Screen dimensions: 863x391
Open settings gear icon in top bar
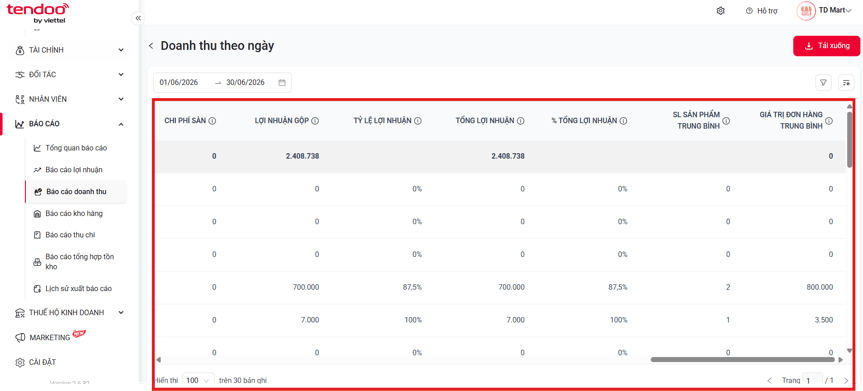pyautogui.click(x=720, y=11)
